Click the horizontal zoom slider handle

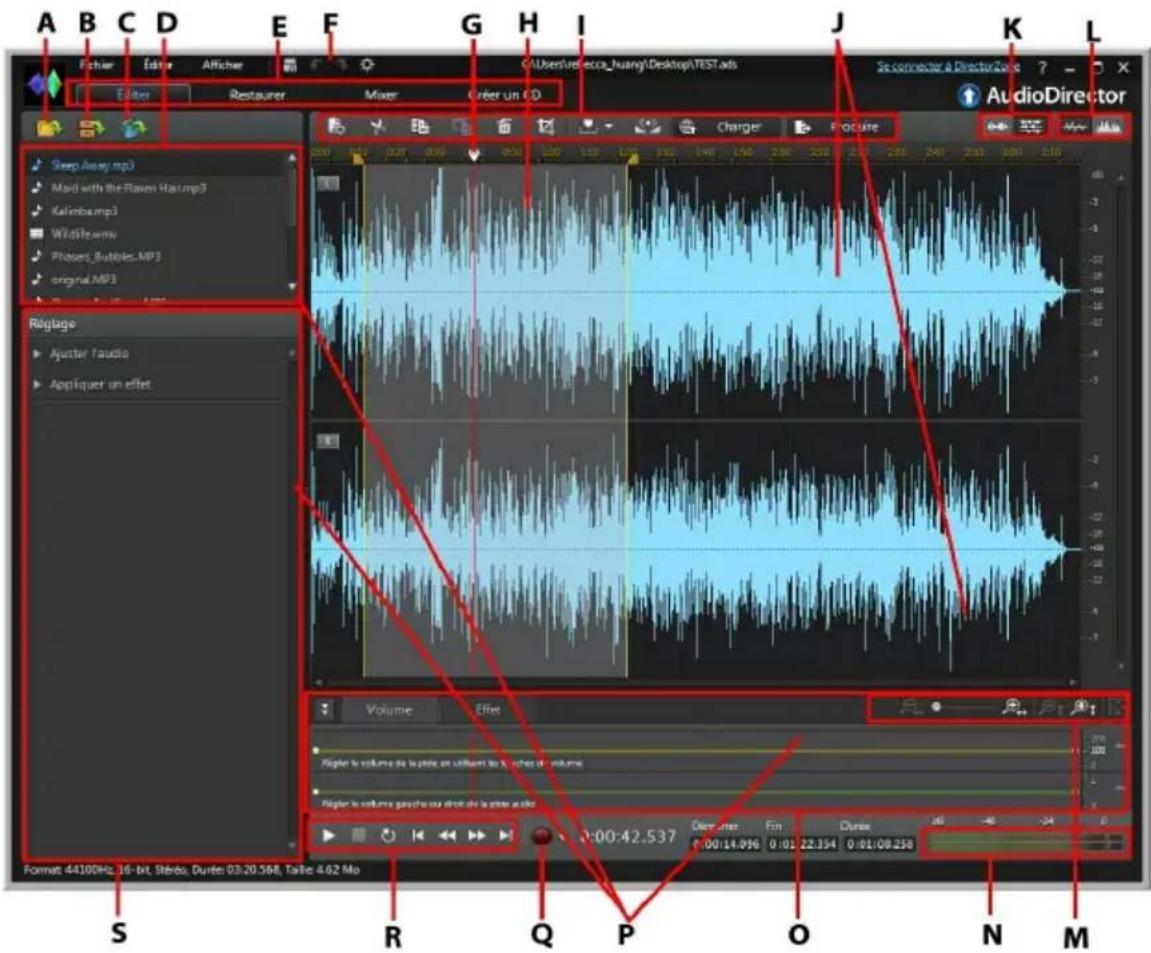[x=936, y=707]
